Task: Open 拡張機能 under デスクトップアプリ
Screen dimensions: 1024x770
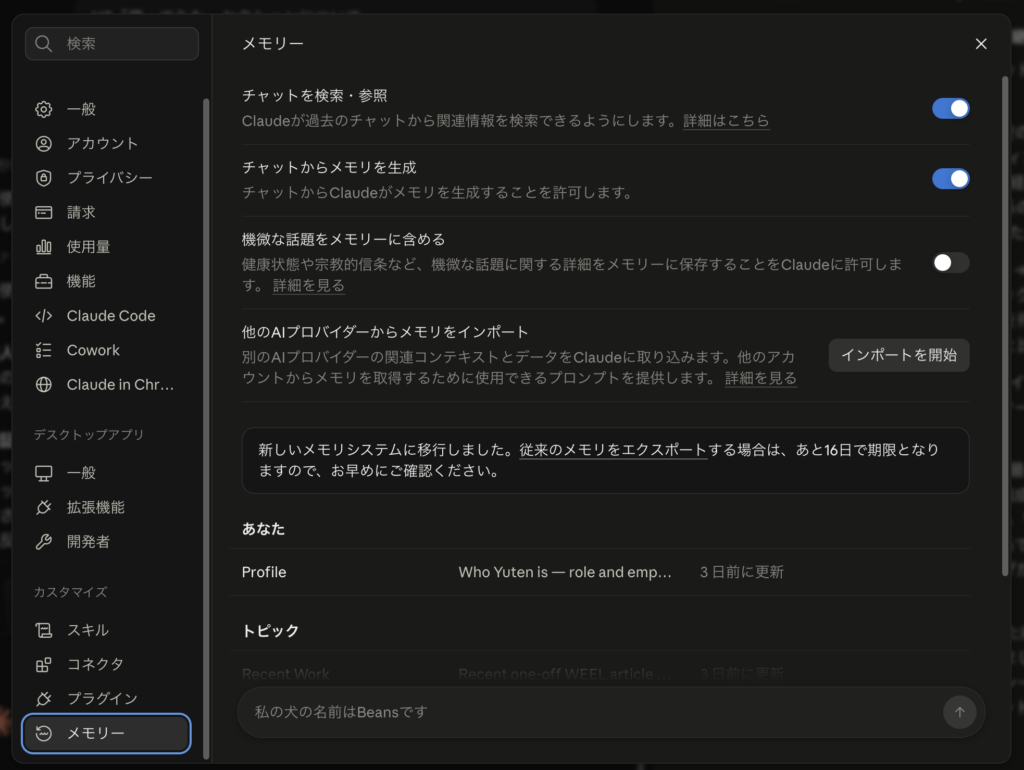Action: point(106,507)
